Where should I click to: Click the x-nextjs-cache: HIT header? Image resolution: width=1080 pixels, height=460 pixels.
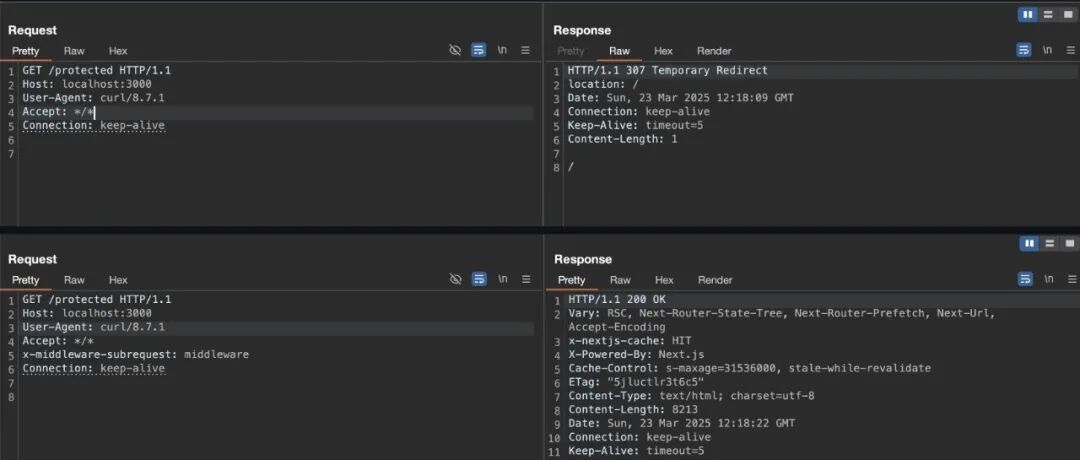tap(630, 341)
